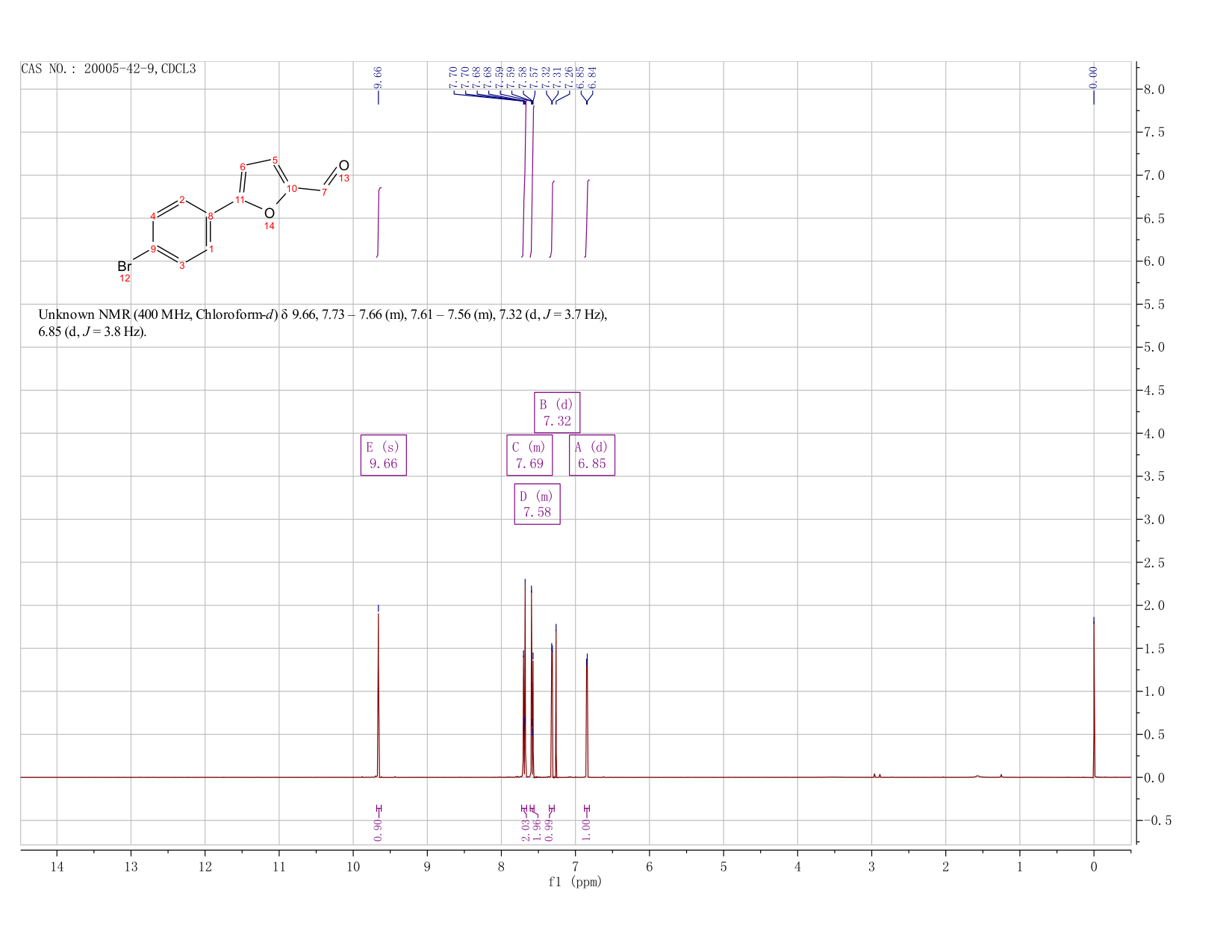This screenshot has height=952, width=1232.
Task: Click the integral curve over the 6.85 peak
Action: pos(587,219)
